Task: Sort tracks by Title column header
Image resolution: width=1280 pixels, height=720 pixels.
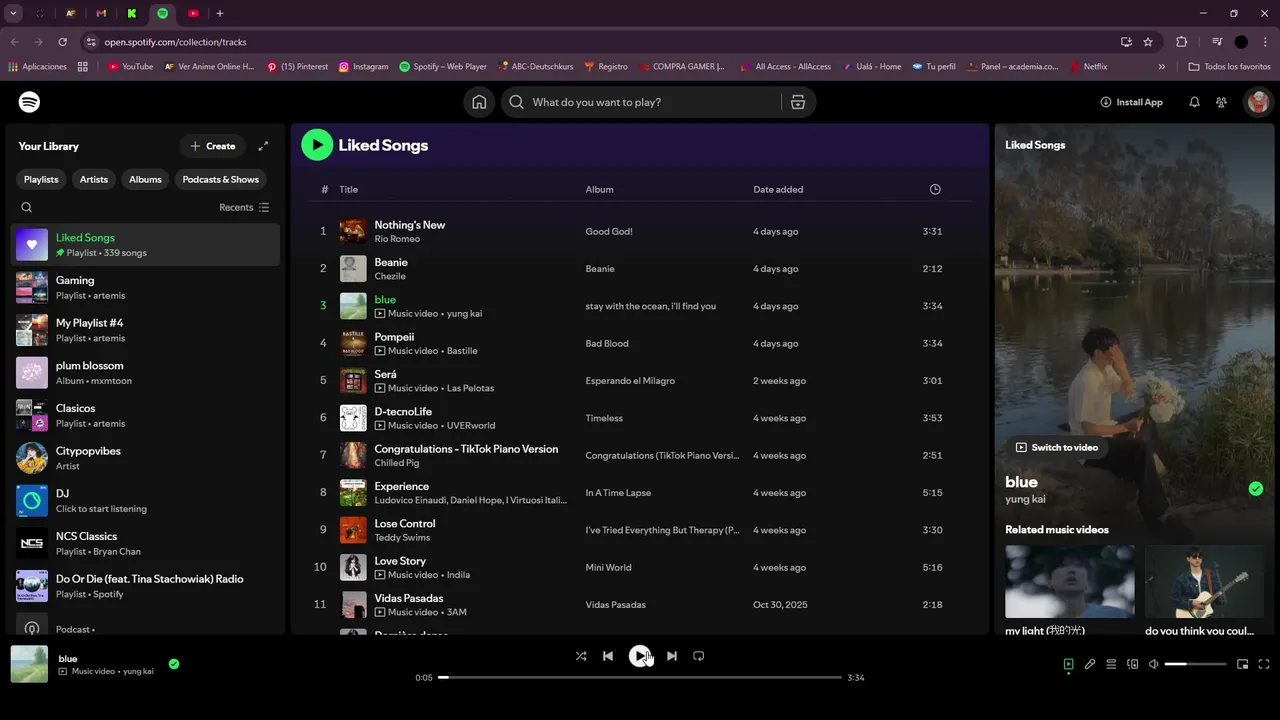Action: pos(348,189)
